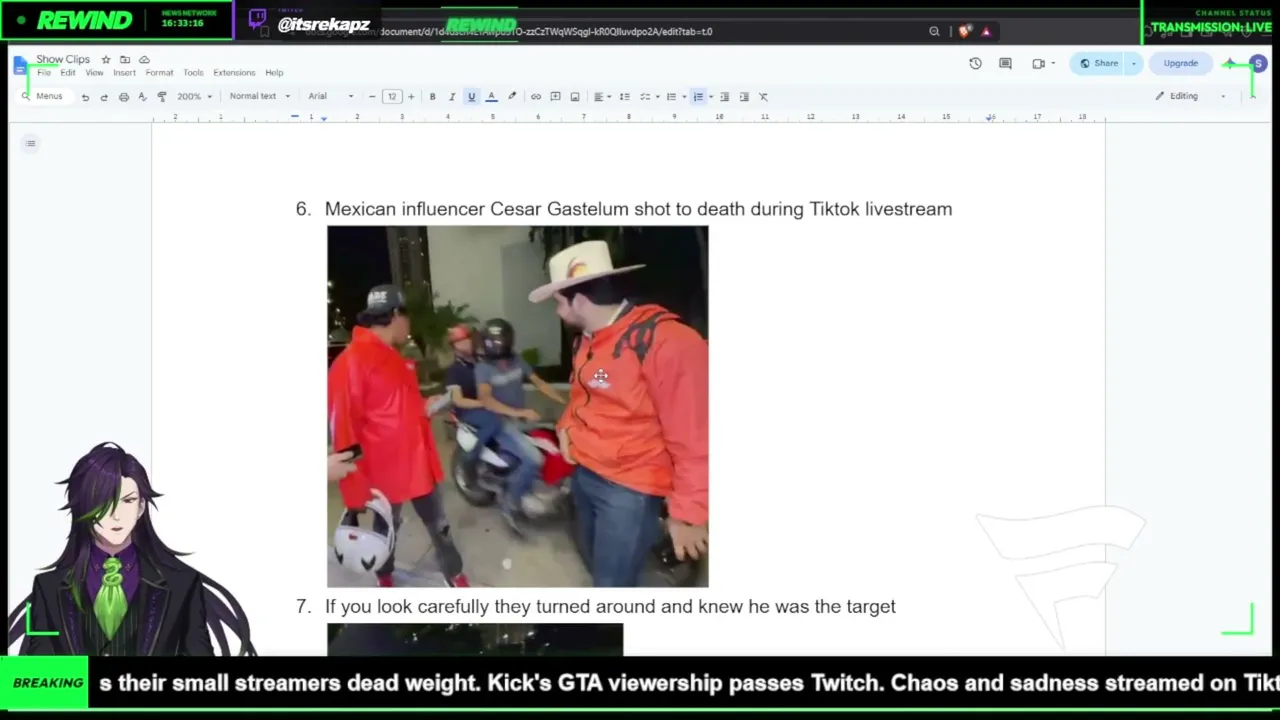Screen dimensions: 1280x720
Task: Toggle the bulleted list
Action: point(674,97)
